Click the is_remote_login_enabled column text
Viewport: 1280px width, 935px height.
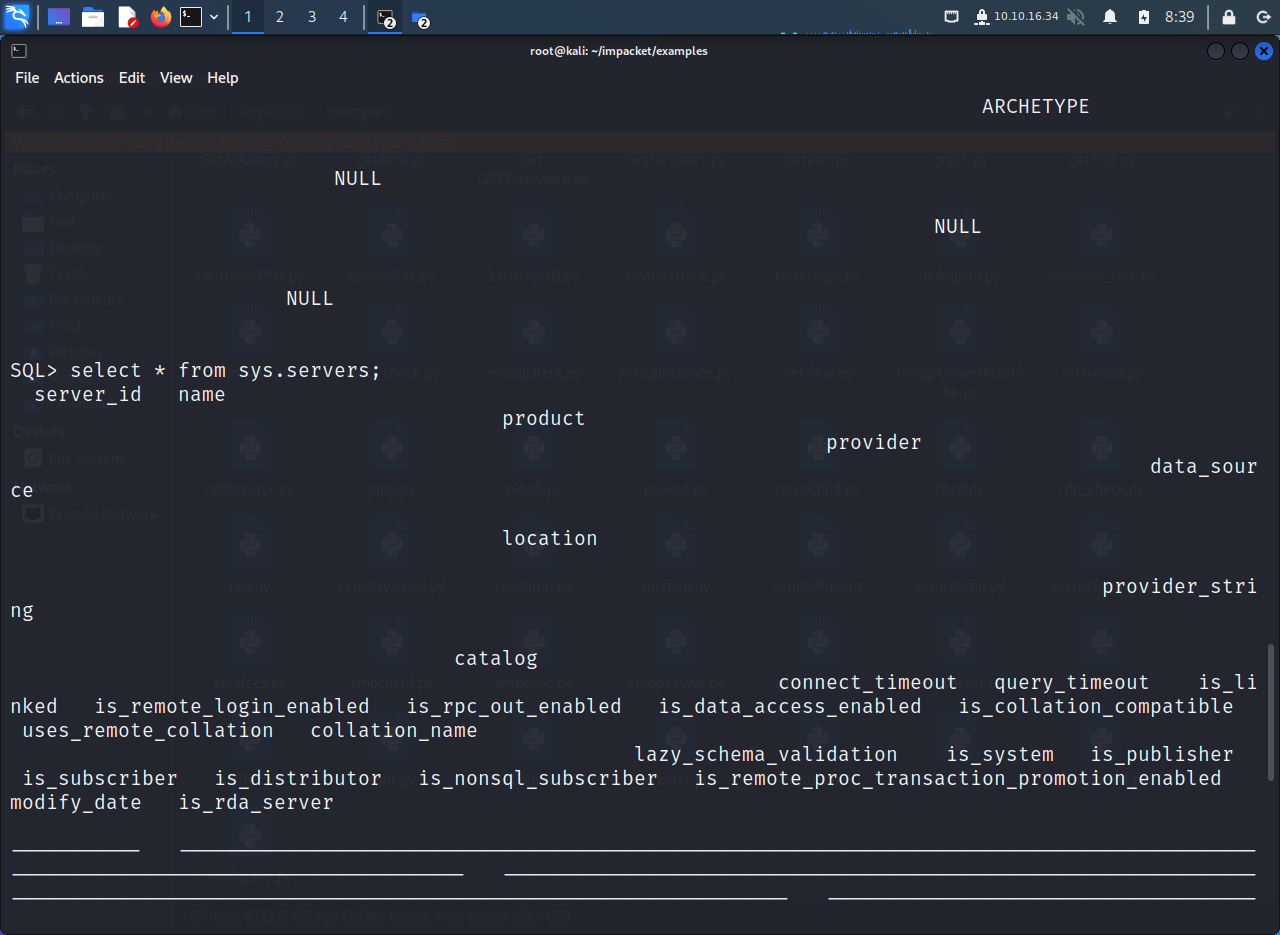(232, 707)
